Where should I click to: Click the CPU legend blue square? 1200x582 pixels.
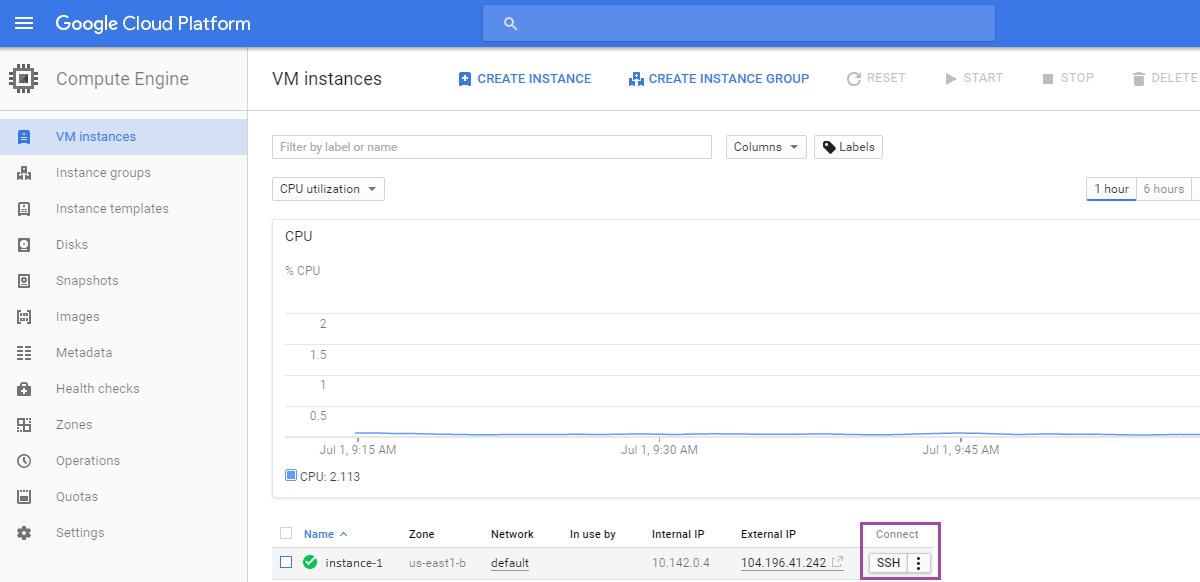[291, 476]
